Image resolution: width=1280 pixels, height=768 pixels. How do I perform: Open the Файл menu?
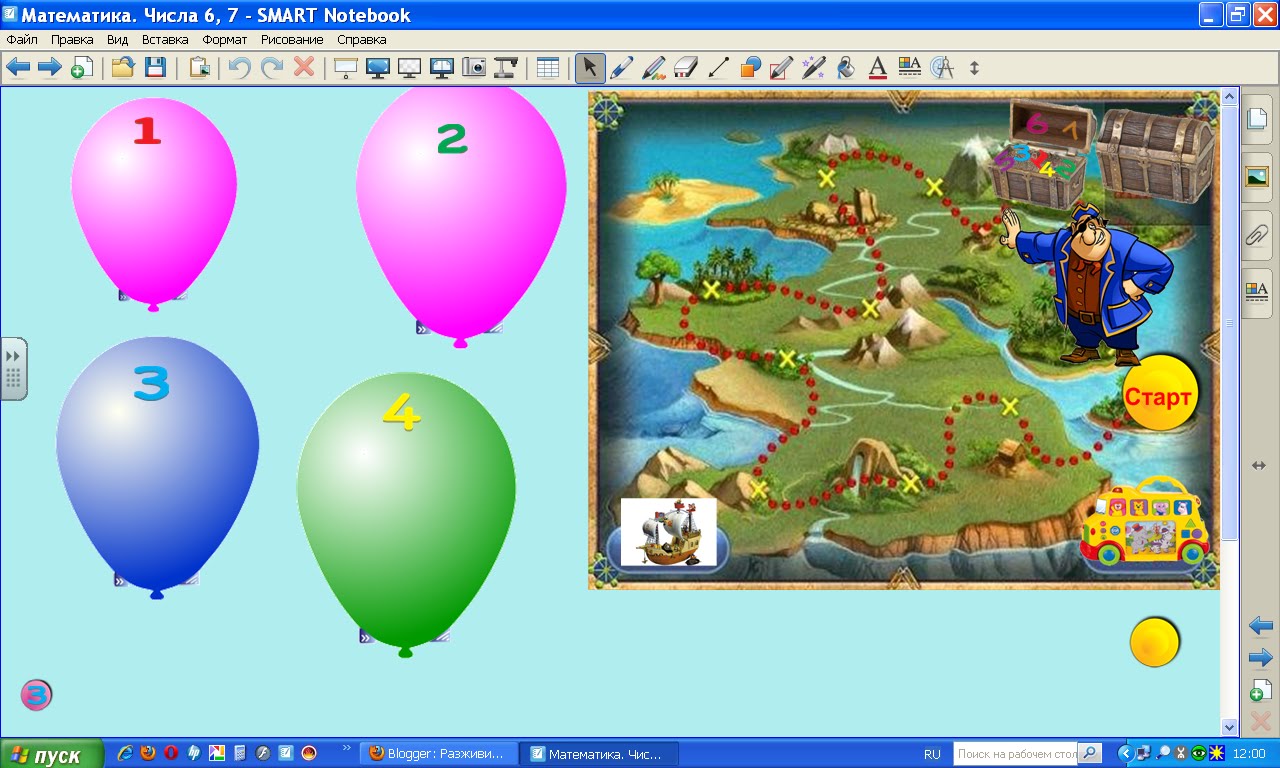[22, 40]
